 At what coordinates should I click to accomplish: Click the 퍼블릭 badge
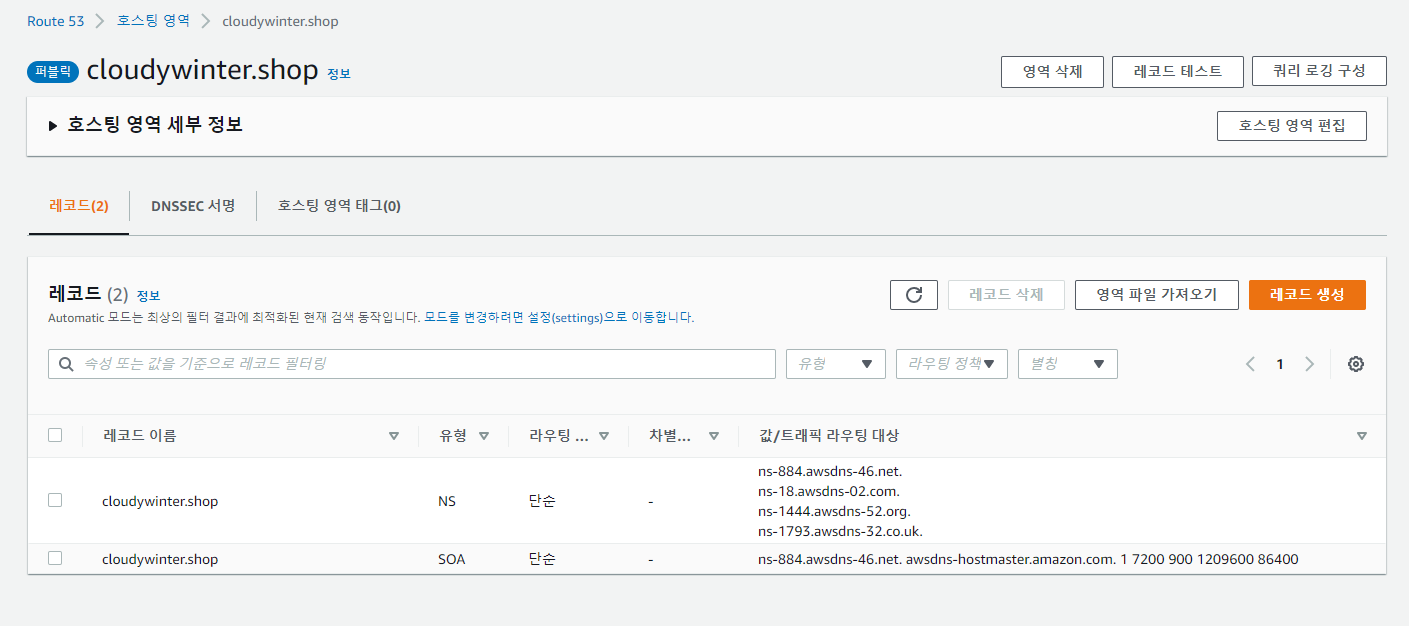tap(53, 71)
